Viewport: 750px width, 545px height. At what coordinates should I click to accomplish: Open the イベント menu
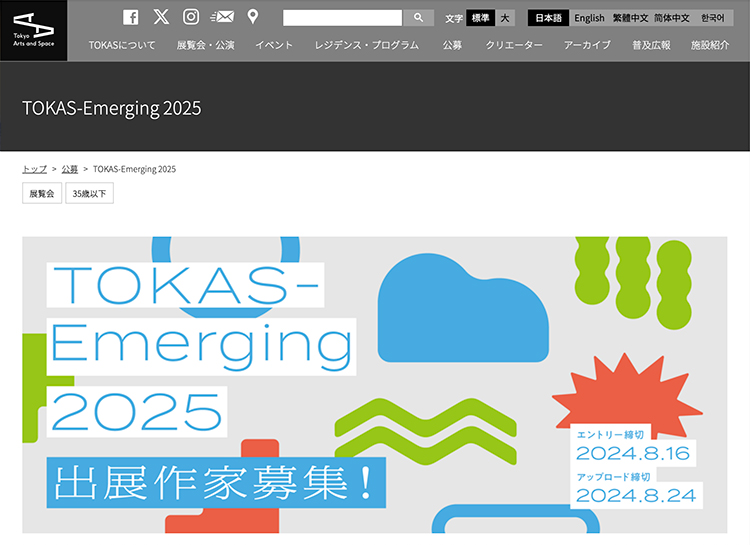tap(274, 45)
